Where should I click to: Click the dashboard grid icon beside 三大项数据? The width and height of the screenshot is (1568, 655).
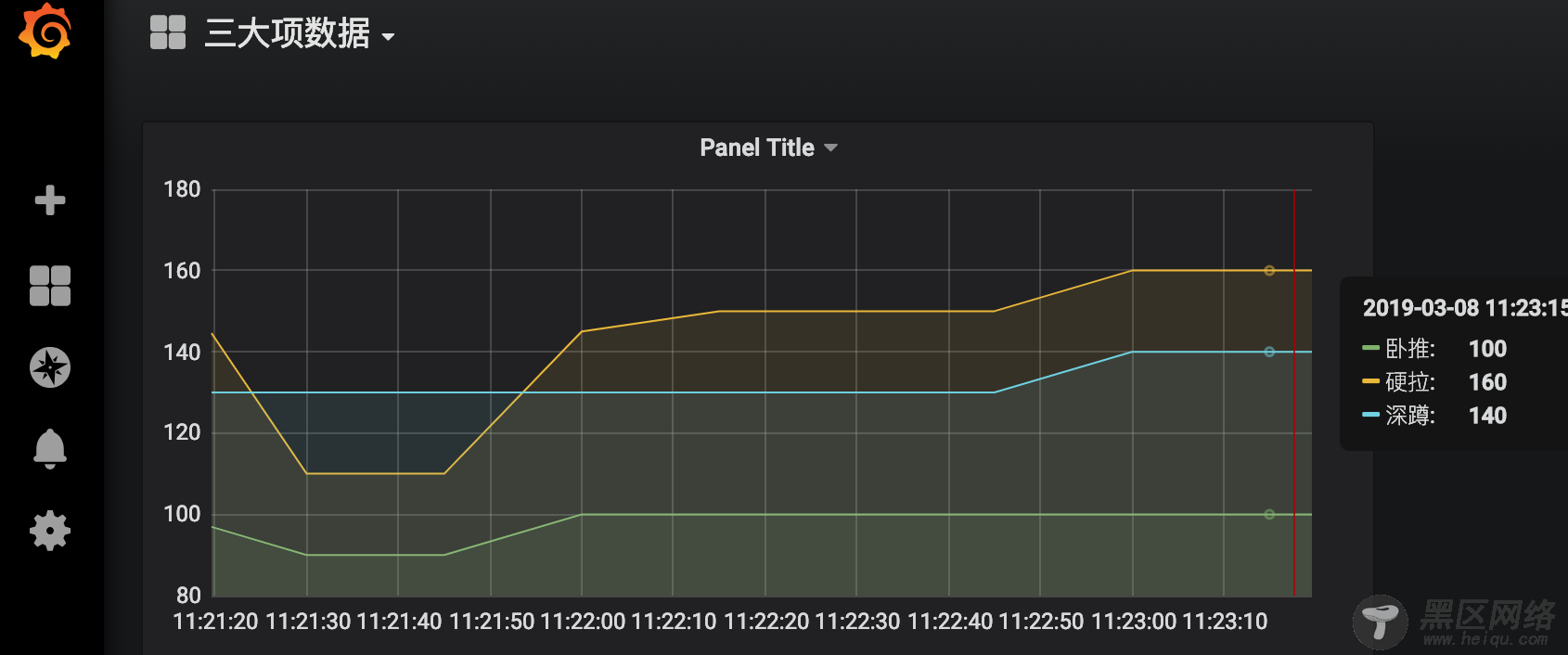tap(168, 32)
